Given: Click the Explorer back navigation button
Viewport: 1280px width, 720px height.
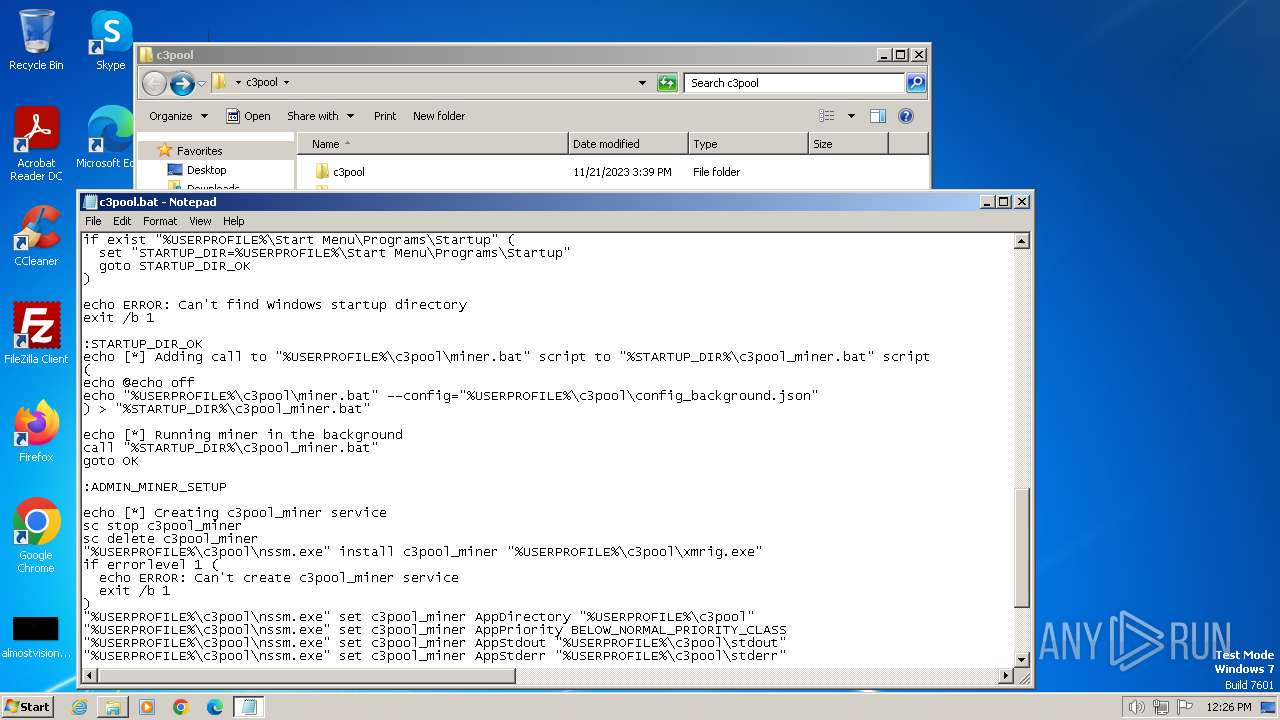Looking at the screenshot, I should tap(154, 83).
